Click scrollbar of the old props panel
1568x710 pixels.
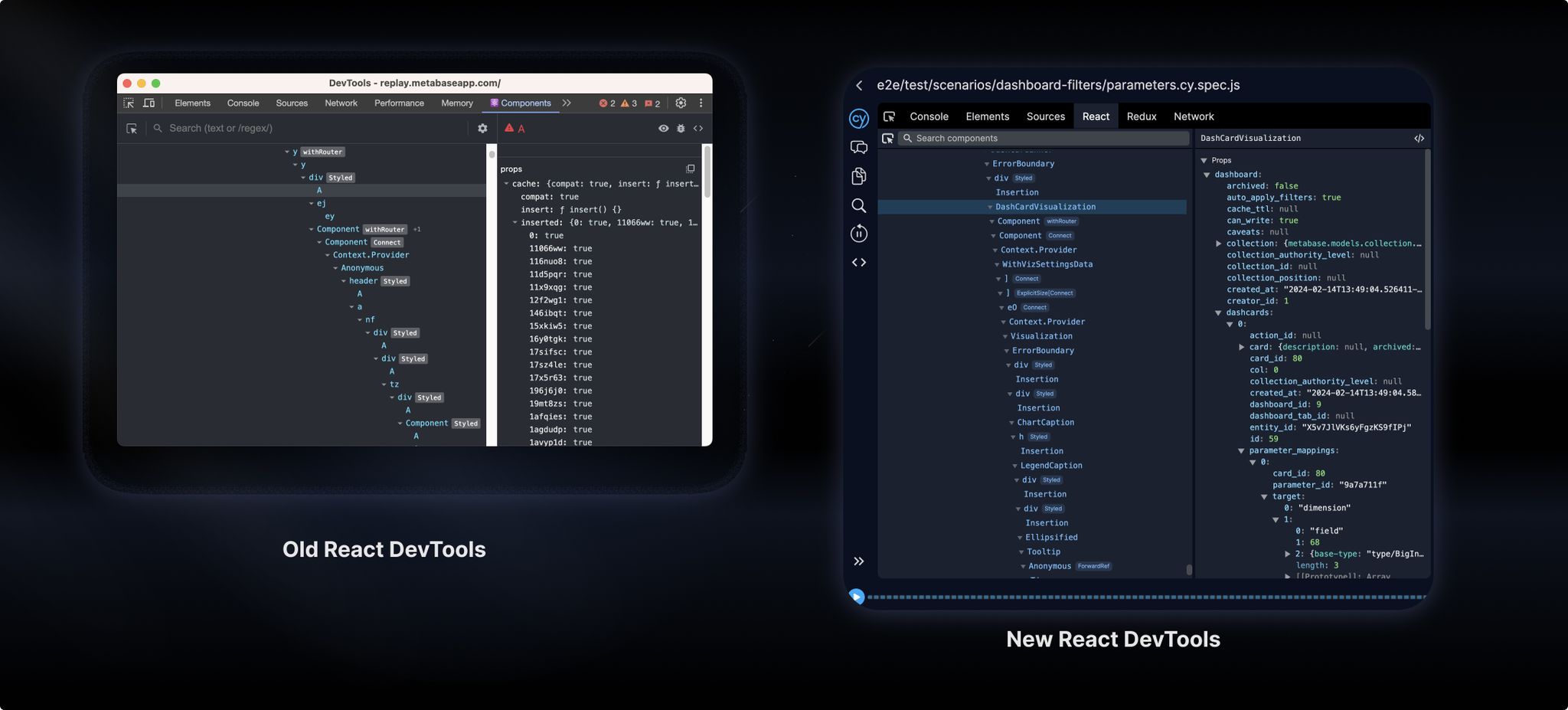(x=707, y=172)
